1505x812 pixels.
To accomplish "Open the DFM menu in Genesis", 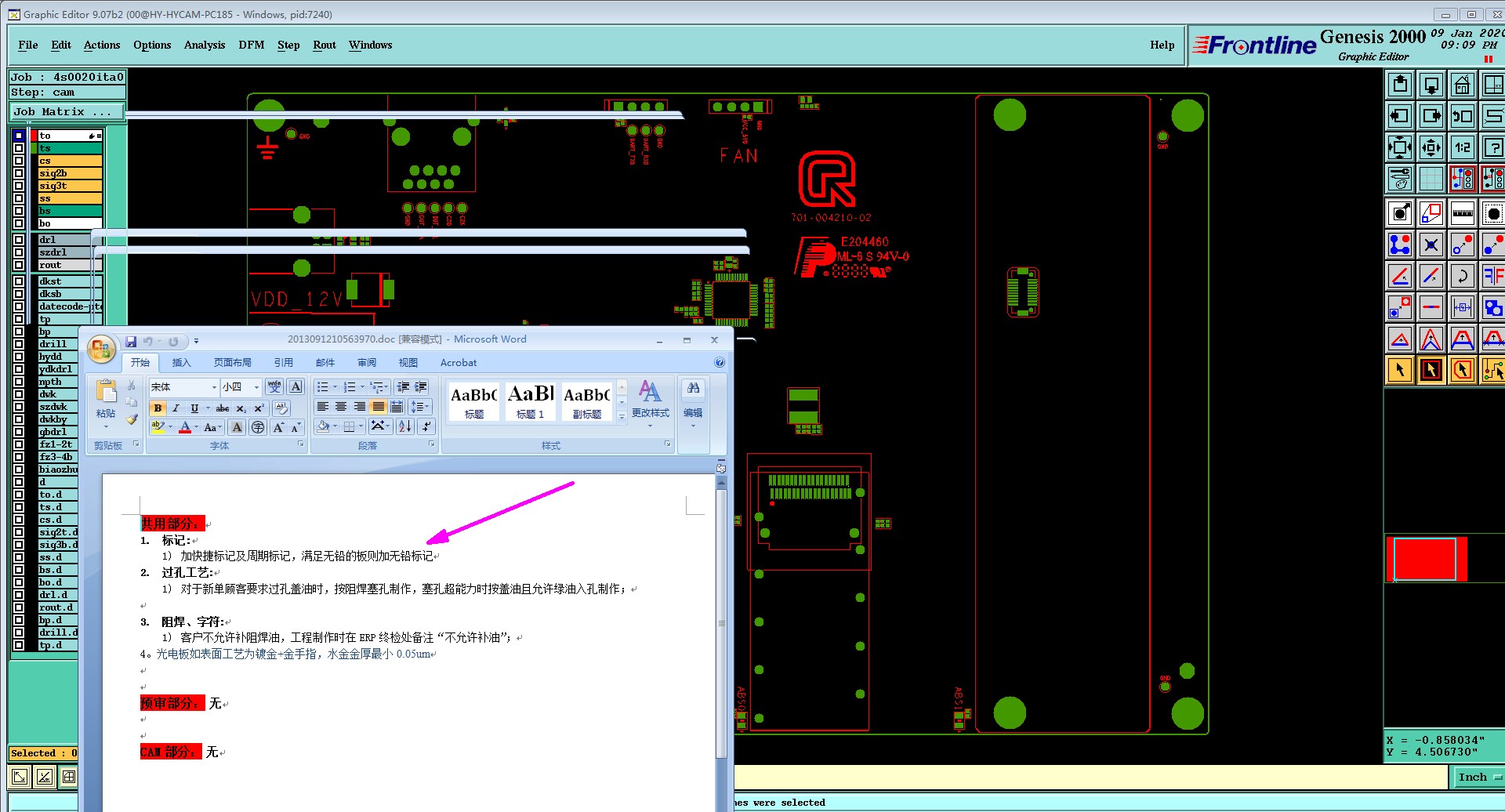I will (252, 45).
